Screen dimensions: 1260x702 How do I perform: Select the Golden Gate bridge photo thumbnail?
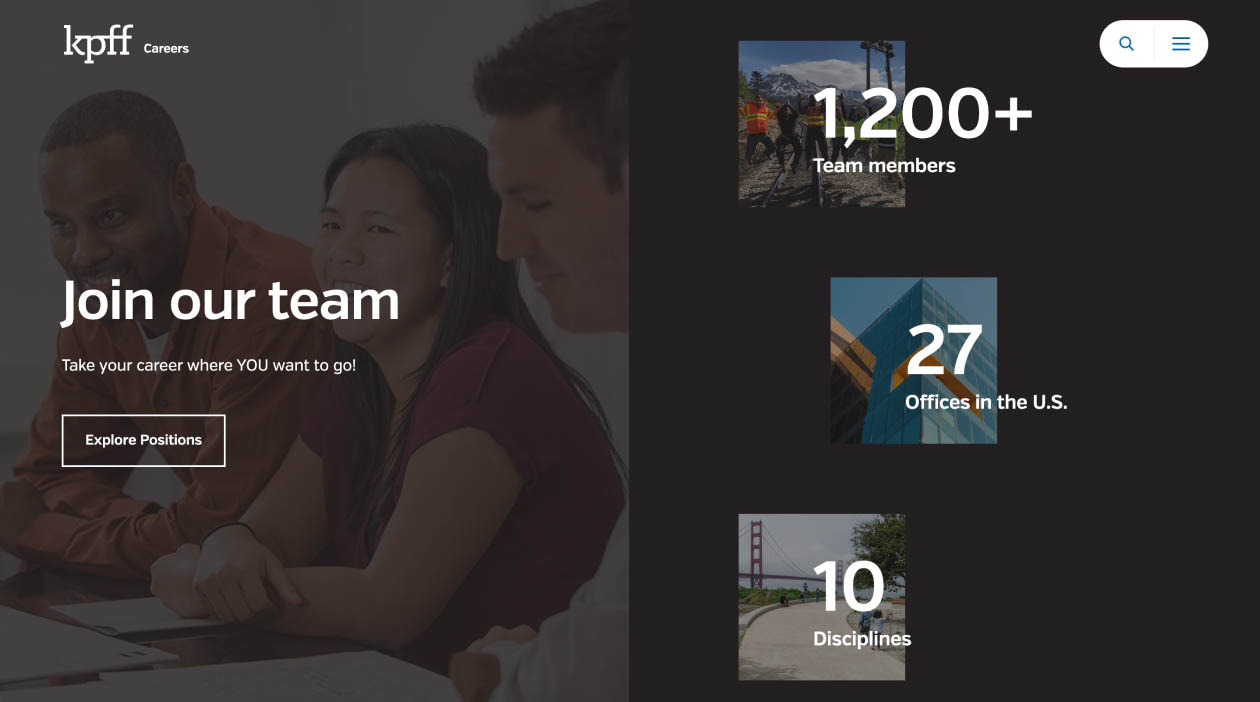pos(822,597)
